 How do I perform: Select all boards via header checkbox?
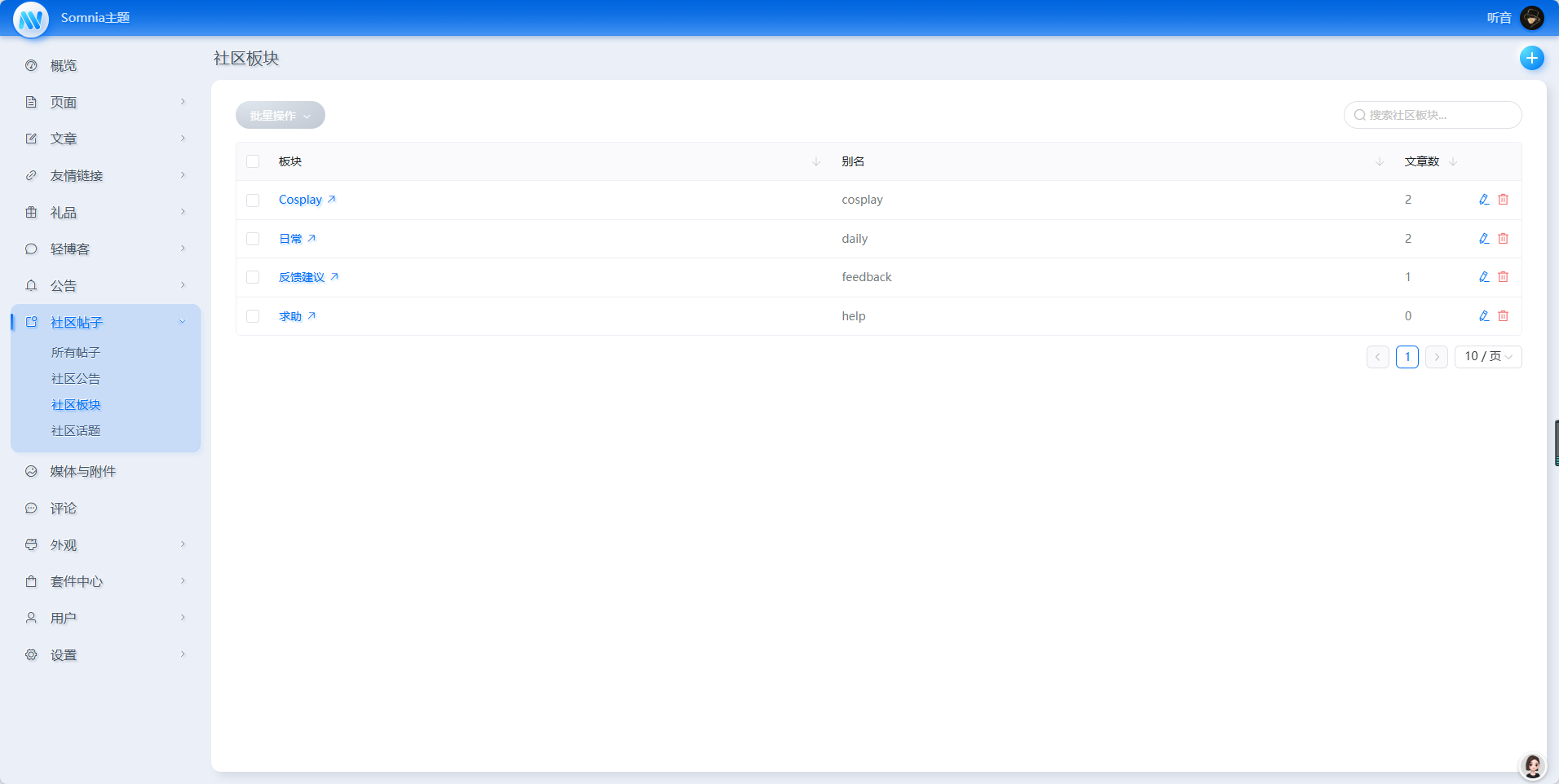point(253,162)
